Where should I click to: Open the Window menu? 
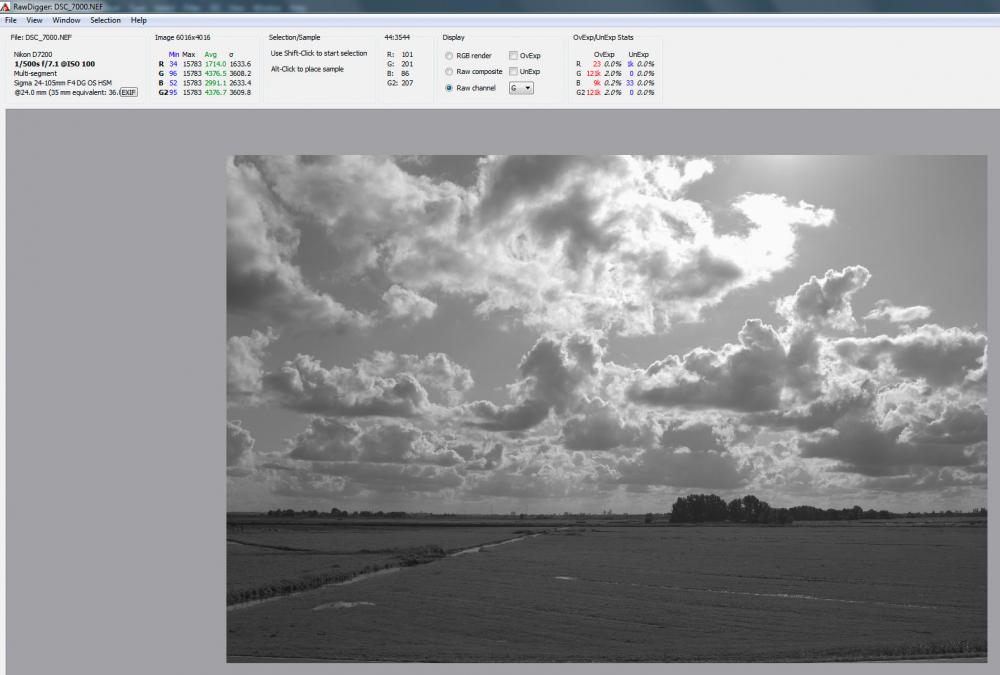coord(66,20)
